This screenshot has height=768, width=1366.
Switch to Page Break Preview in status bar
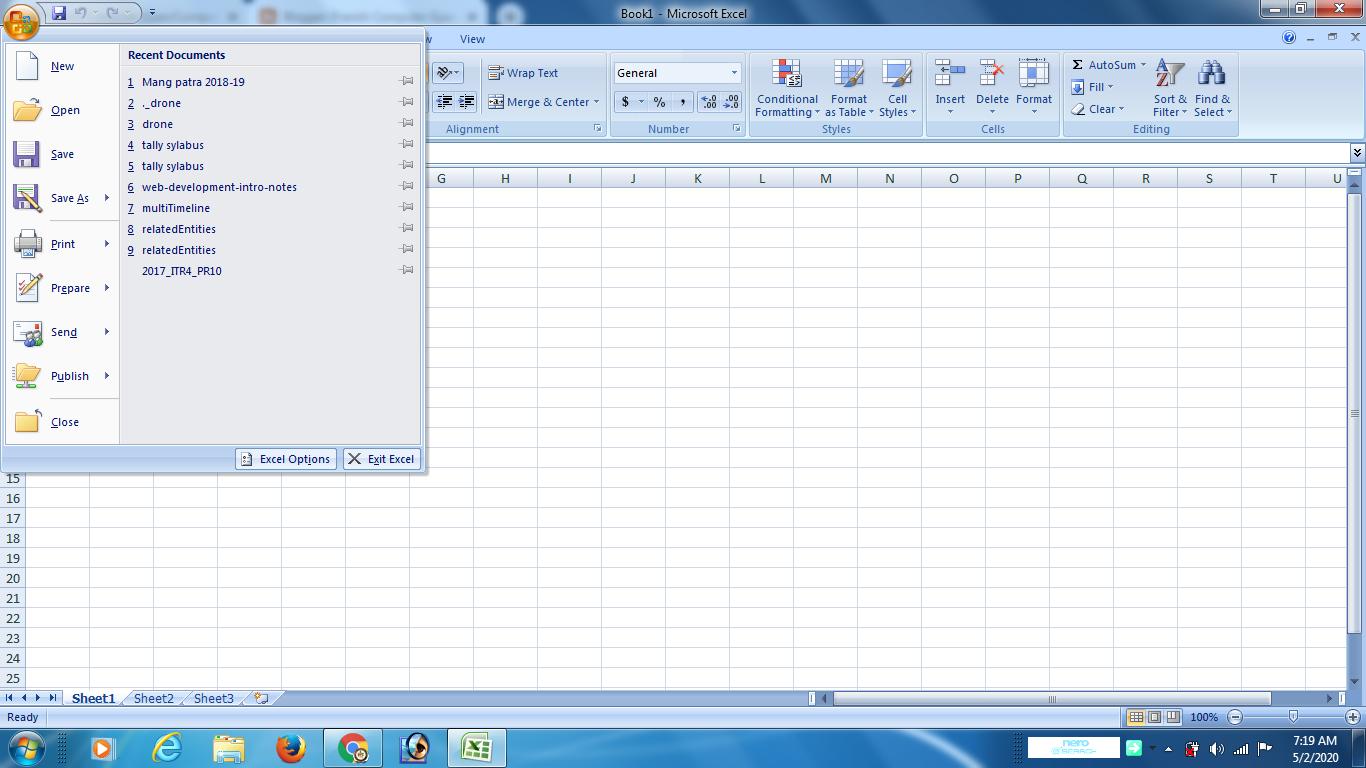pyautogui.click(x=1173, y=717)
